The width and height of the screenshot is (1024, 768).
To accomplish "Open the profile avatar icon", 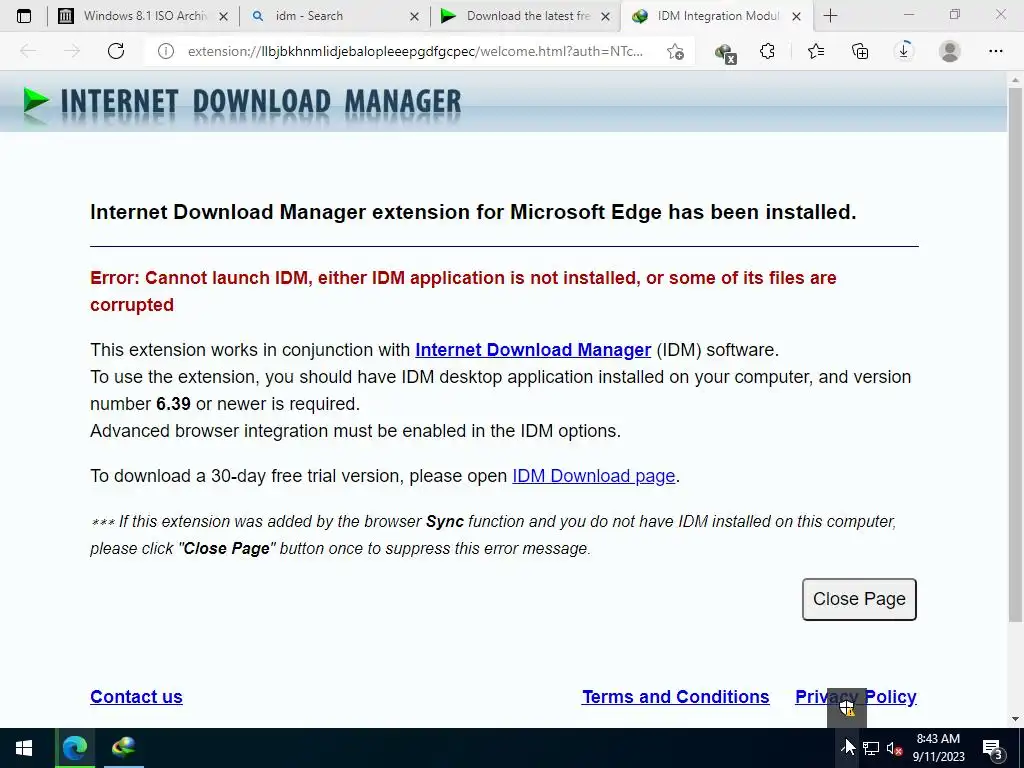I will tap(950, 51).
